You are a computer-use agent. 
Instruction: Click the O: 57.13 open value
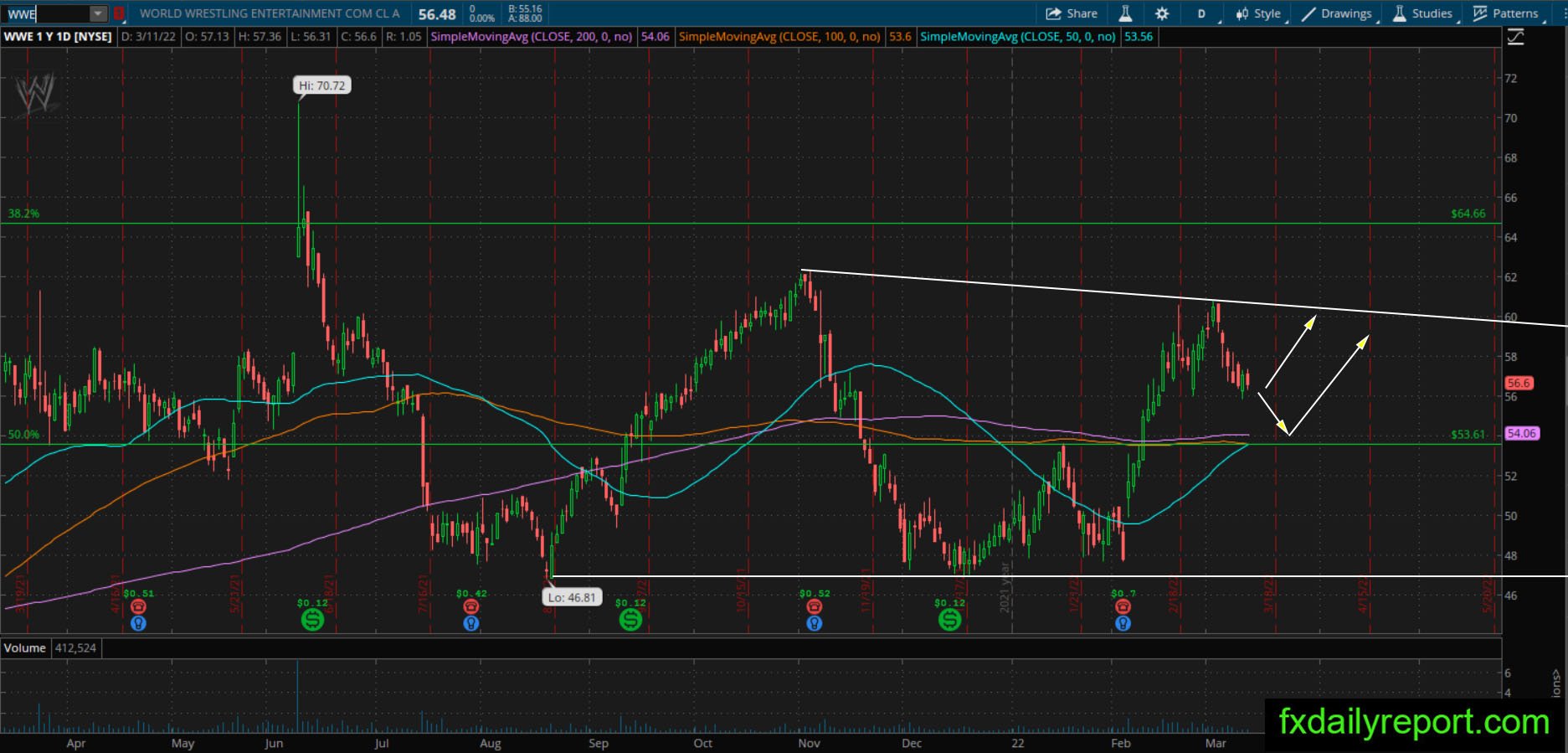tap(206, 37)
